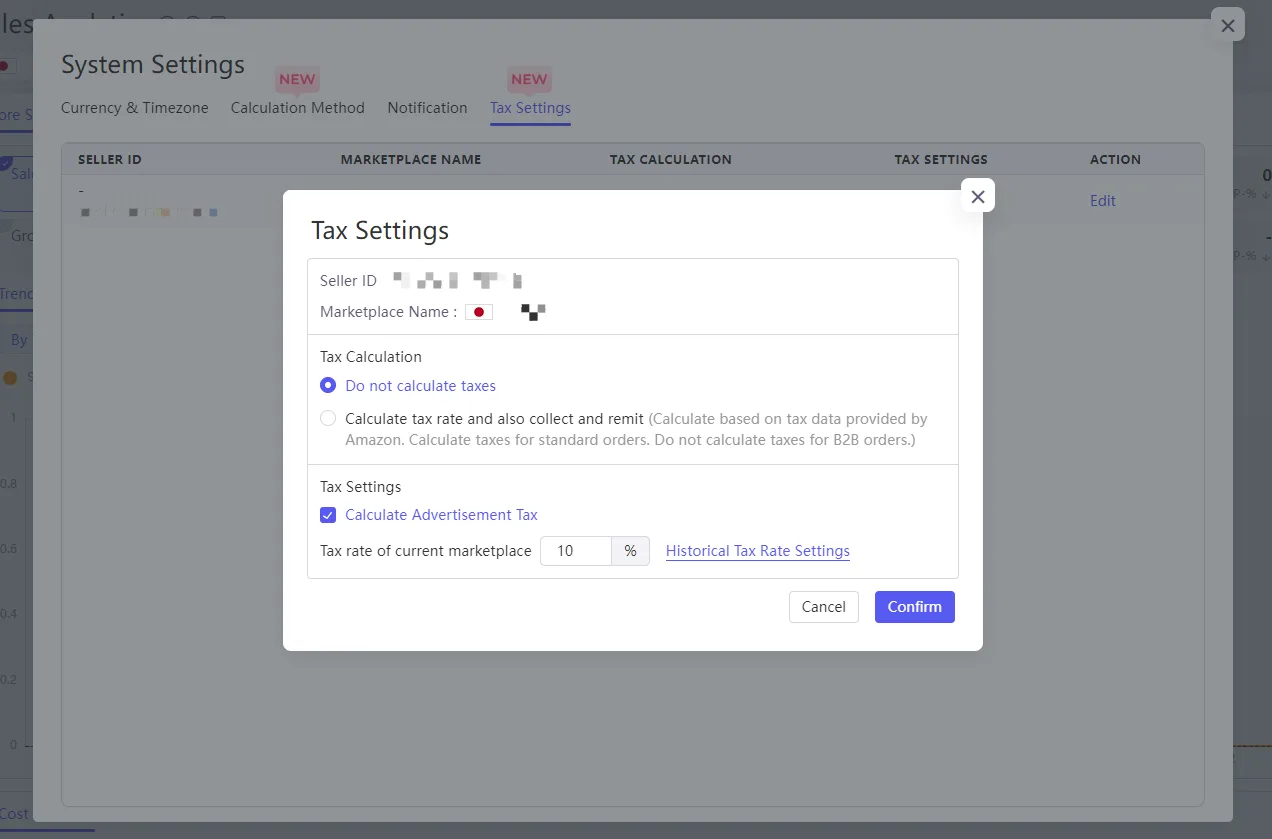Click the 'System Settings' heading
This screenshot has width=1272, height=839.
pyautogui.click(x=153, y=65)
